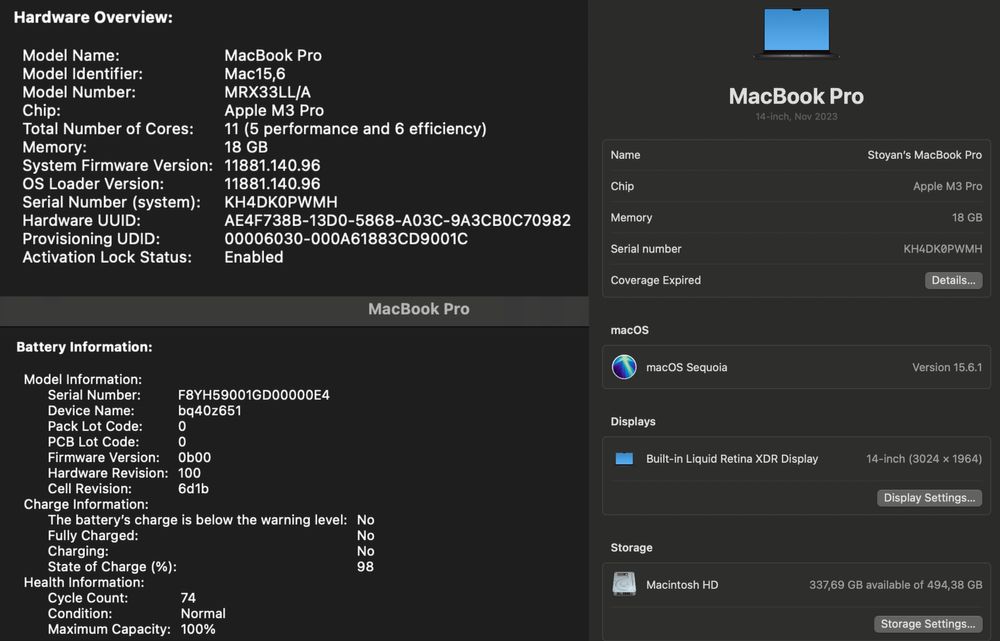Click the Maximum Capacity '100%' value

pos(198,630)
